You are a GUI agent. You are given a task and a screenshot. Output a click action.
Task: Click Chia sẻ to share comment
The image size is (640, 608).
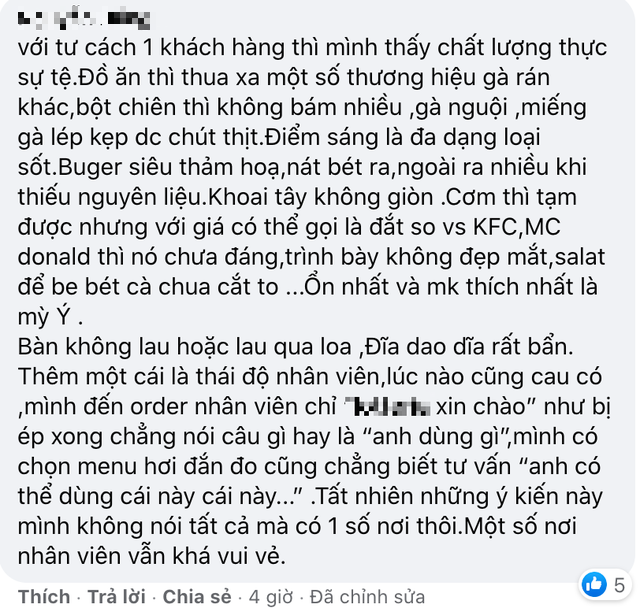(197, 597)
